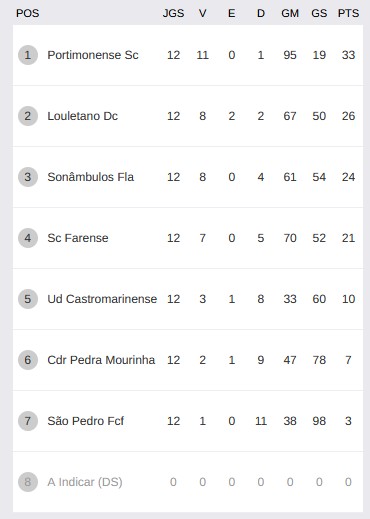Click the position 4 round badge
The image size is (370, 519).
tap(28, 238)
